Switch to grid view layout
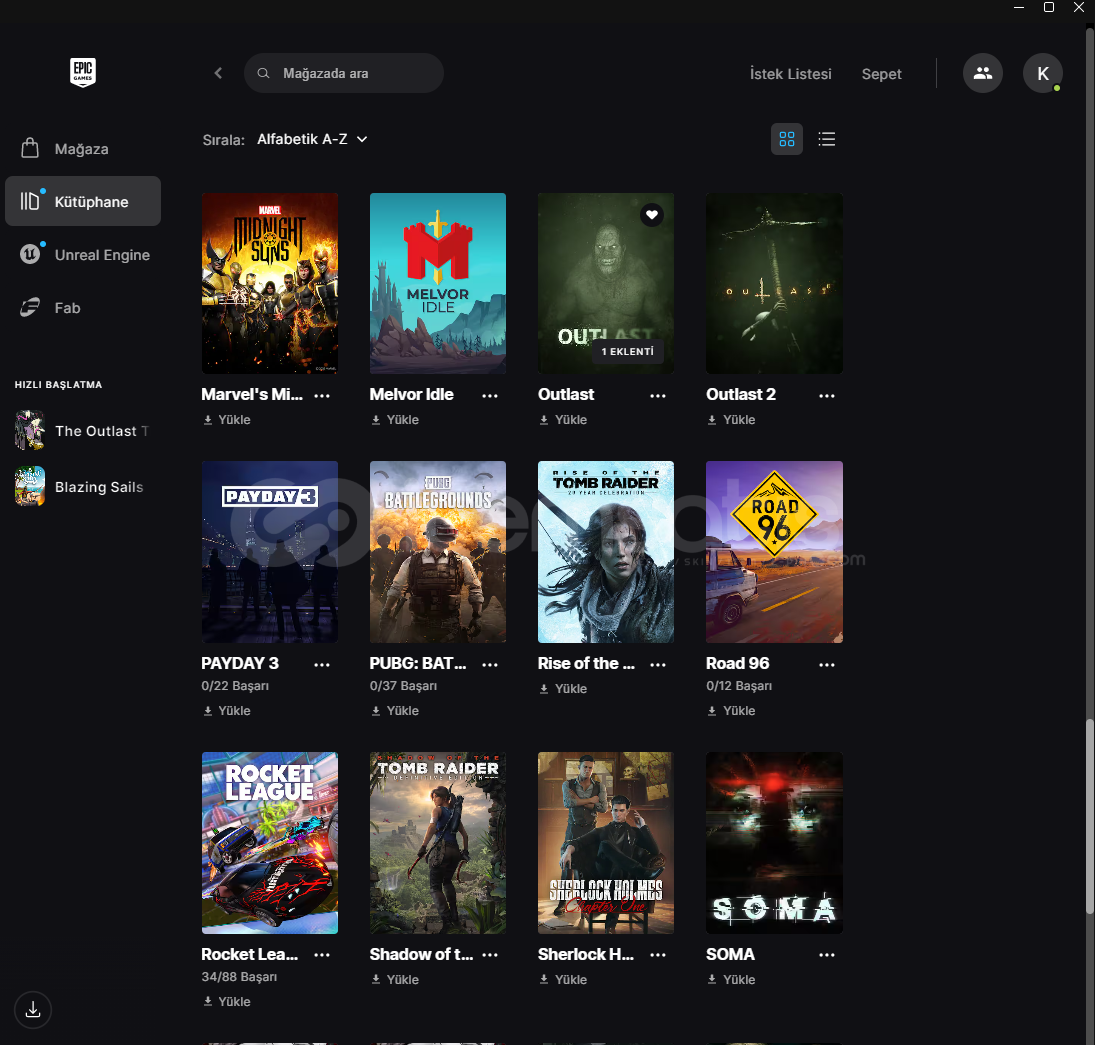This screenshot has height=1045, width=1095. [786, 139]
